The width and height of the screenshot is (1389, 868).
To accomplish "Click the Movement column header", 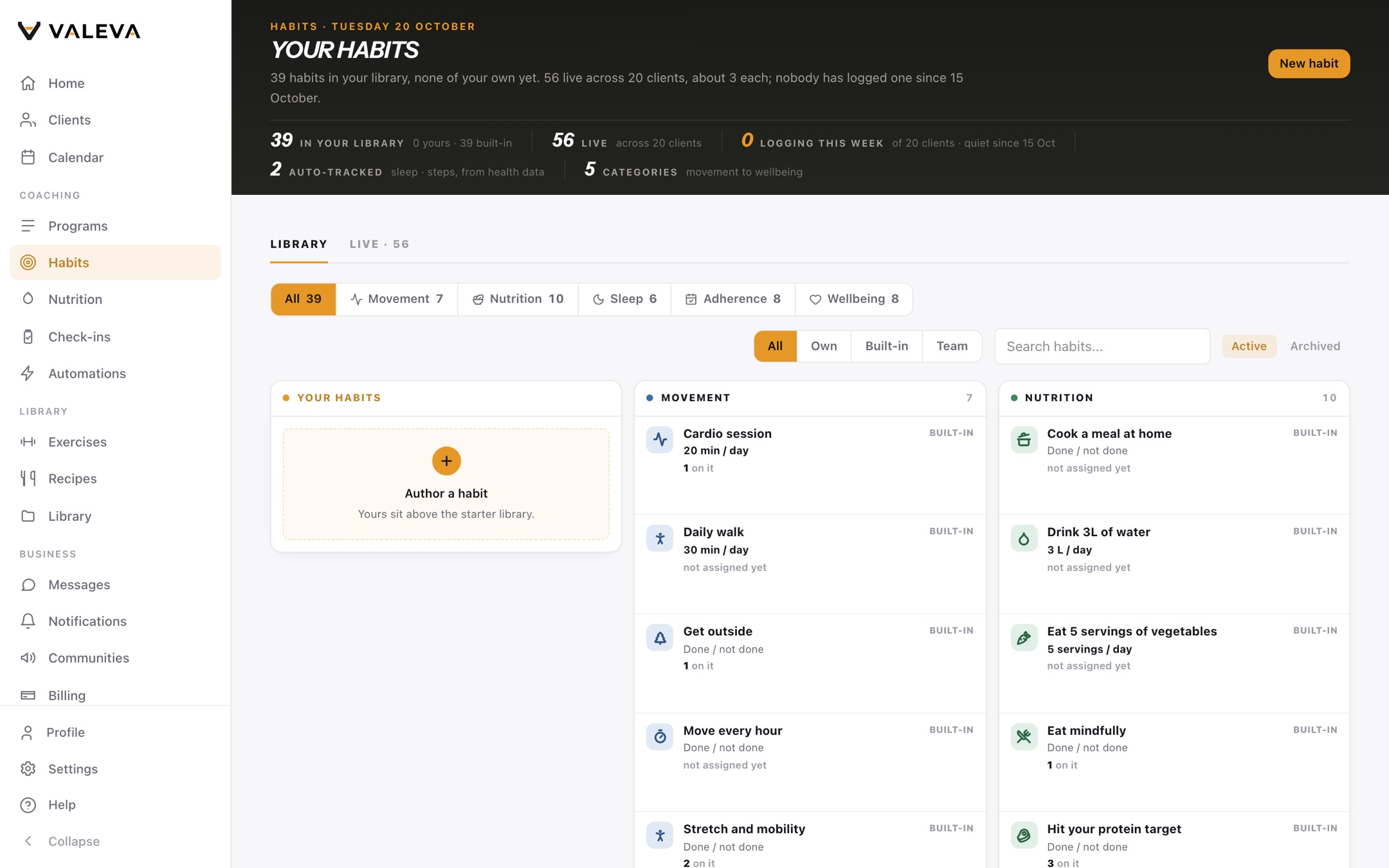I will (x=810, y=398).
